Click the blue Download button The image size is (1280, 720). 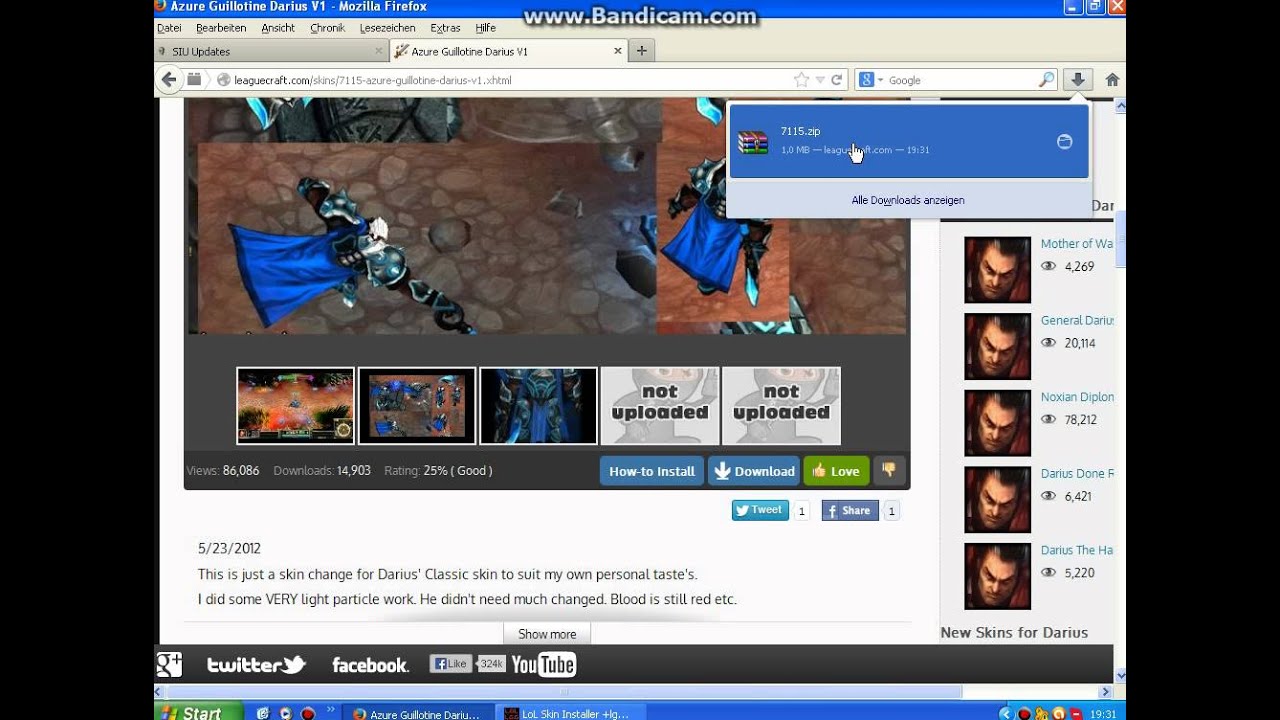point(753,471)
